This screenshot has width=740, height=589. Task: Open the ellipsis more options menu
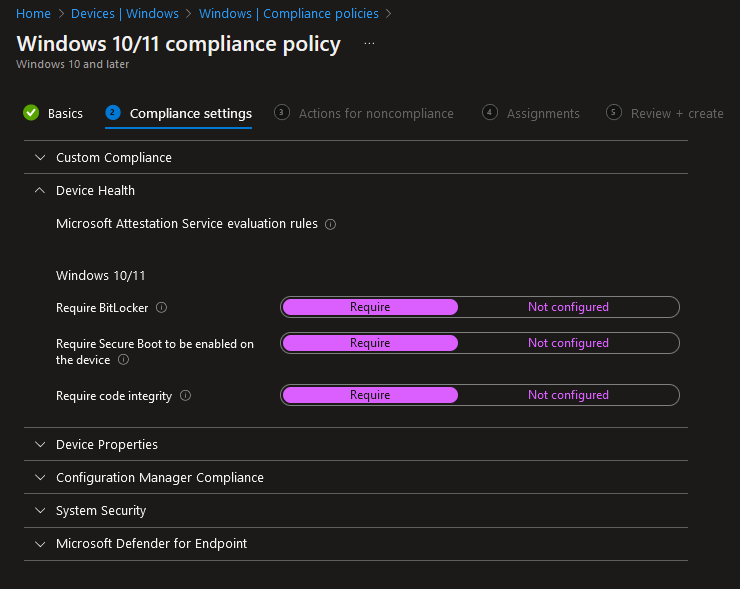click(370, 43)
